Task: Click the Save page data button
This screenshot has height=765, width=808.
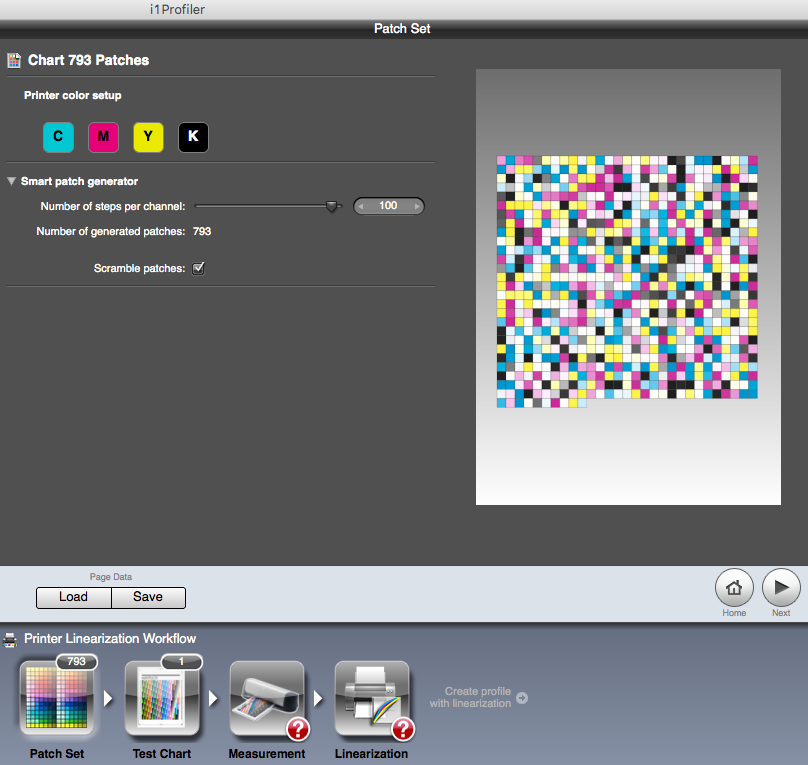Action: [148, 598]
